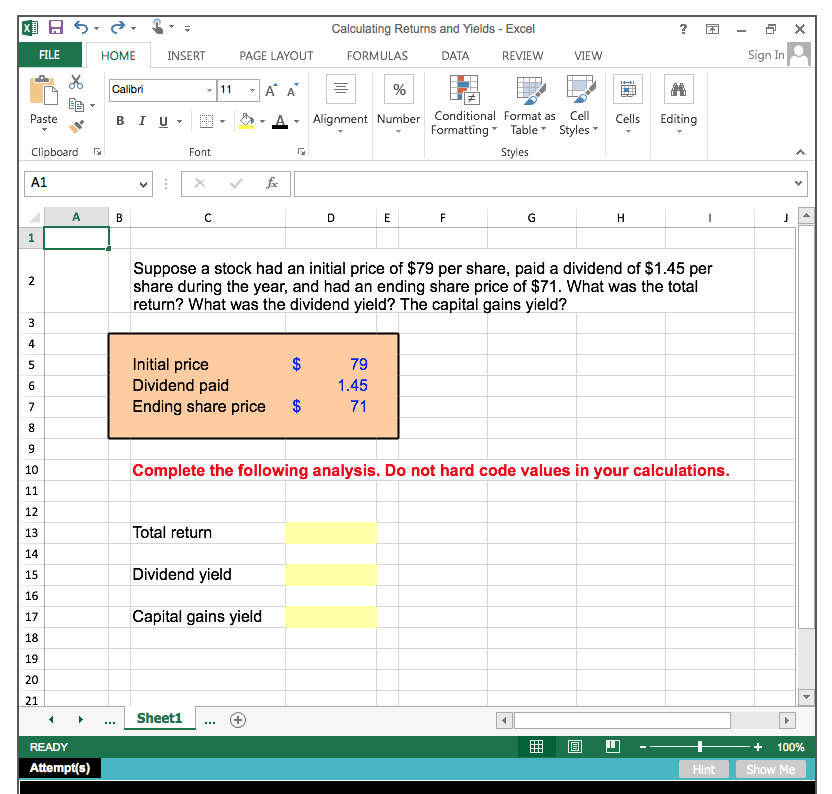Screen dimensions: 832x794
Task: Toggle Bold formatting
Action: (x=120, y=120)
